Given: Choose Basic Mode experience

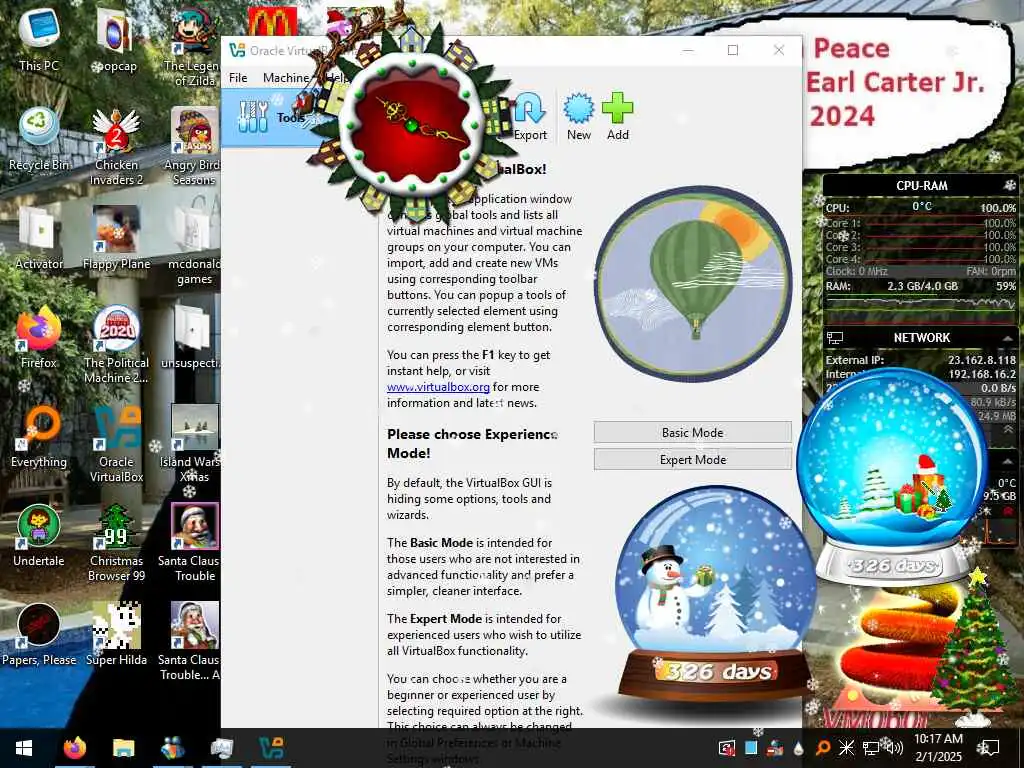Looking at the screenshot, I should 692,432.
